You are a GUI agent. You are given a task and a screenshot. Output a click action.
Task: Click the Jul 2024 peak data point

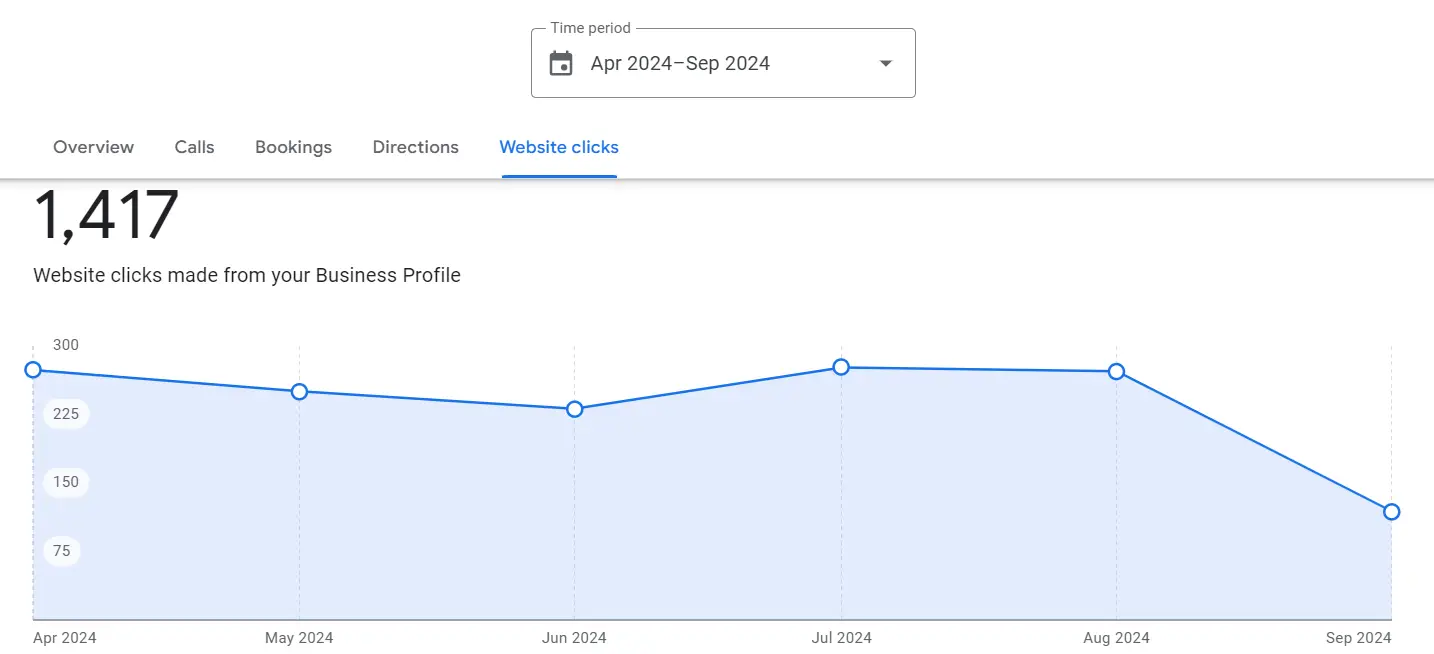point(840,367)
